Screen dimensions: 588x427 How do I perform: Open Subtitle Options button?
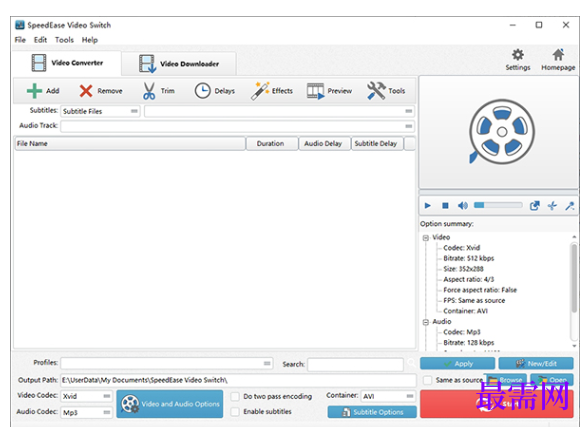372,412
